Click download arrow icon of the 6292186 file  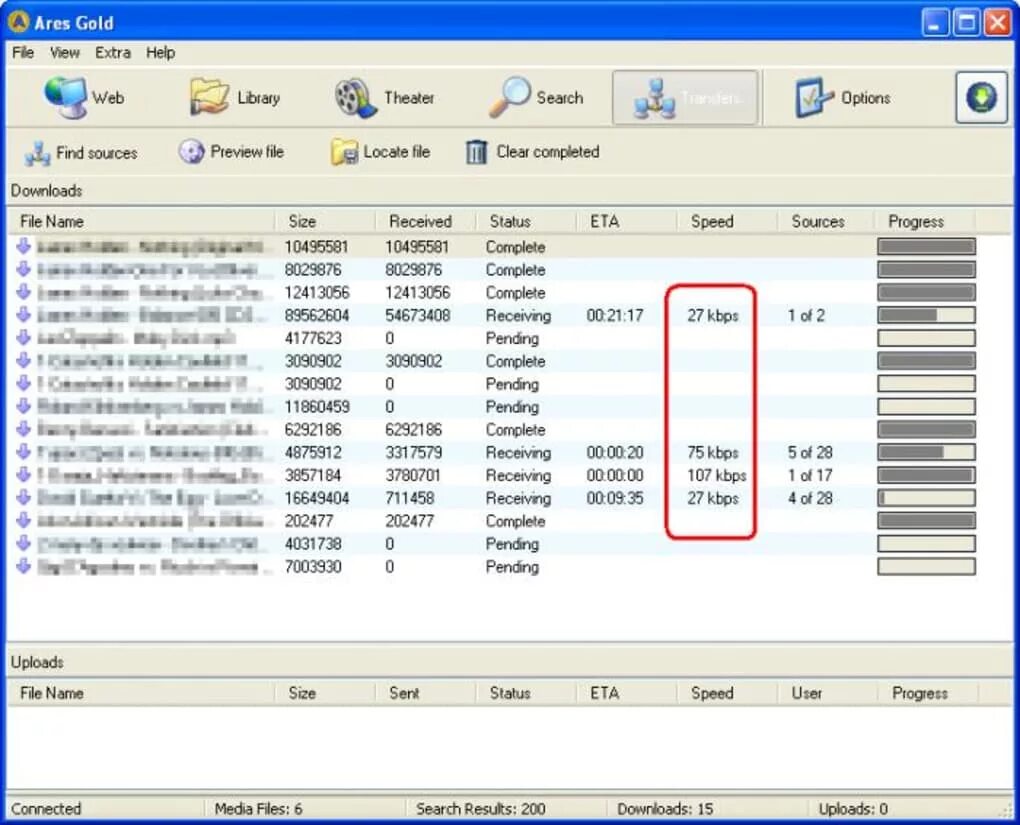[x=23, y=429]
